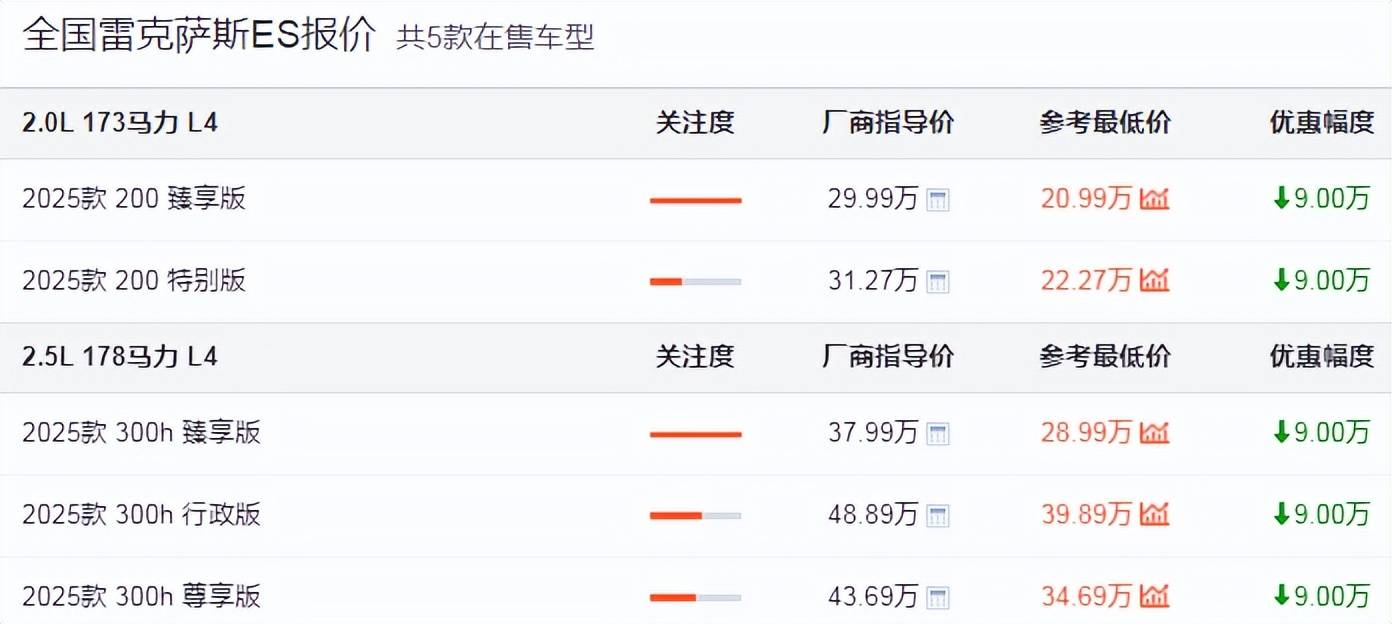
Task: Select the 2025款 200 特别版 model
Action: [x=134, y=281]
